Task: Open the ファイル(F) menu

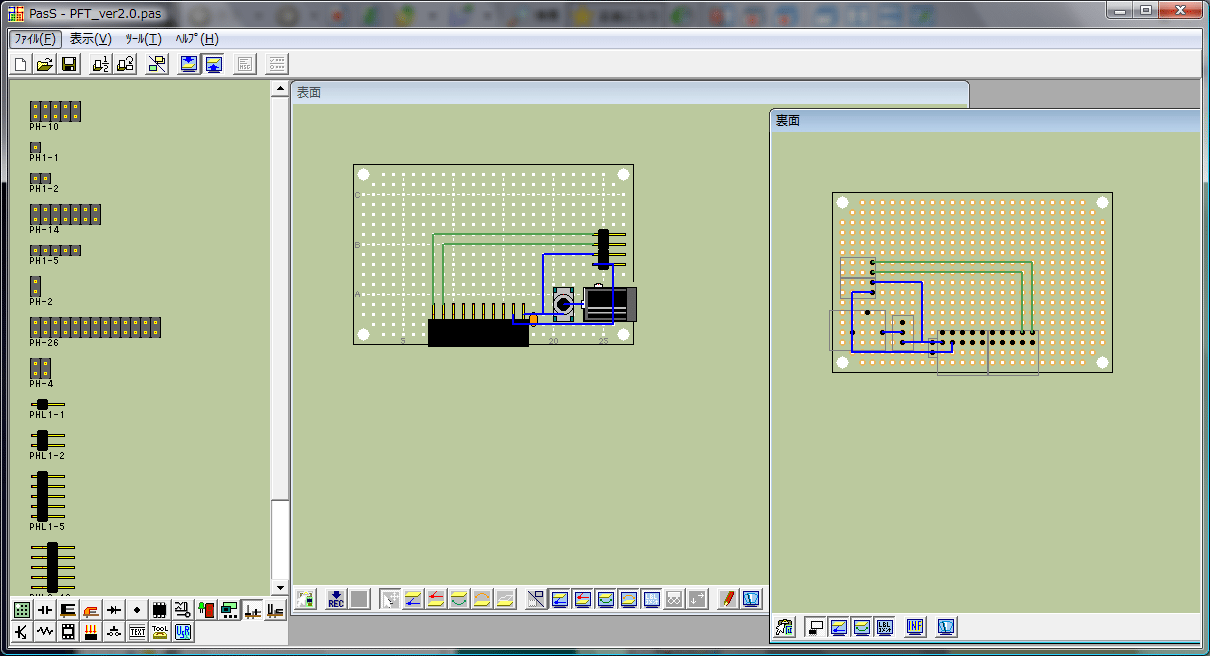Action: click(36, 39)
